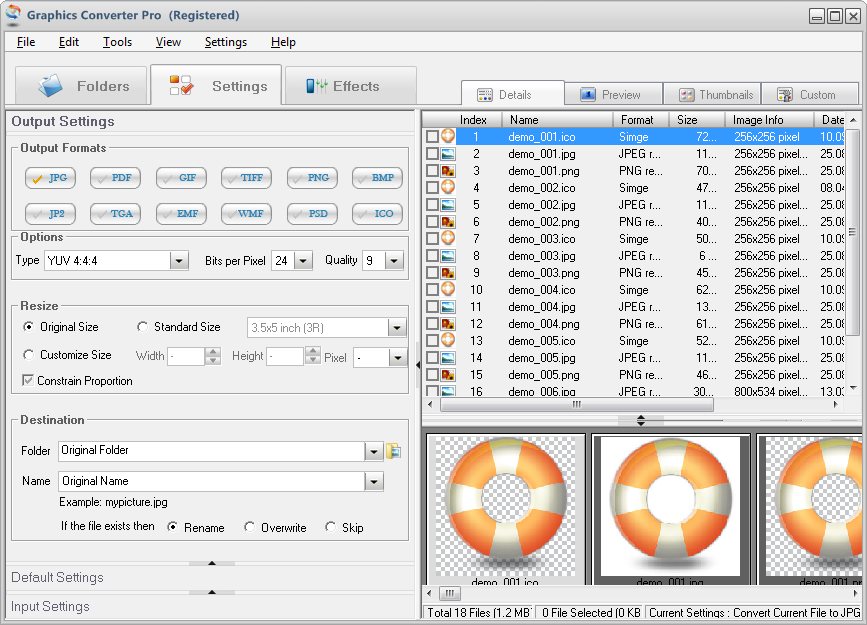Click the lifebuoy icon of demo_005.ico
867x625 pixels.
point(448,340)
